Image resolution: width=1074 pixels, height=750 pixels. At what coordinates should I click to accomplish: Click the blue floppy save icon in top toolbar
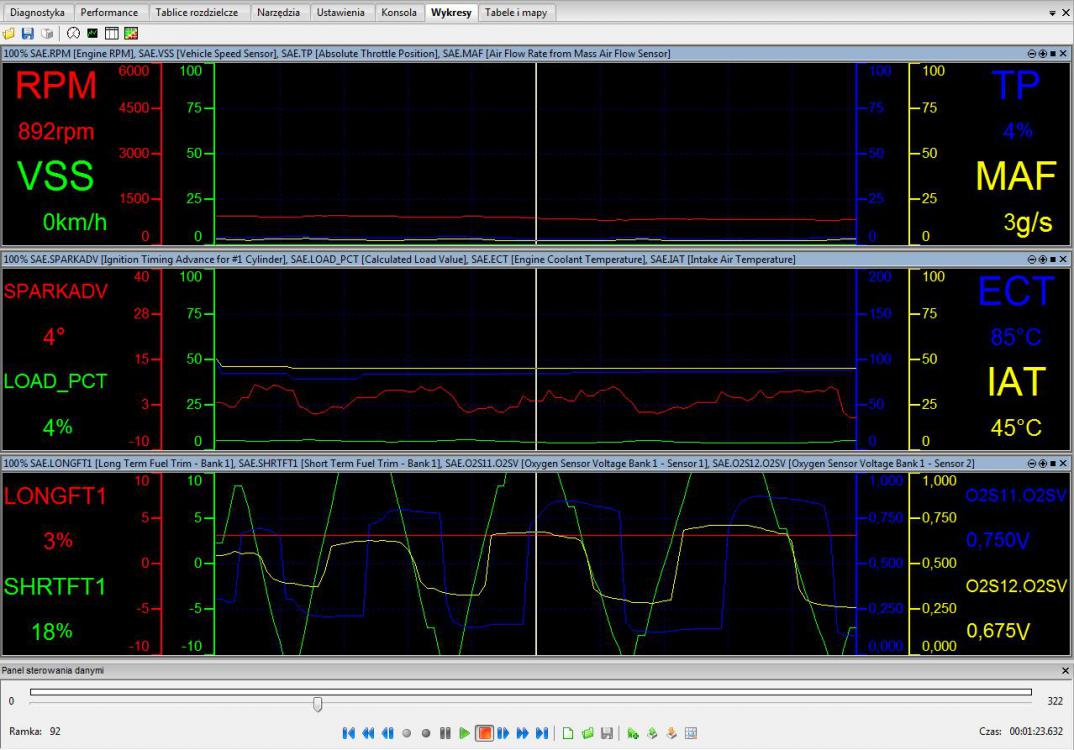tap(27, 33)
